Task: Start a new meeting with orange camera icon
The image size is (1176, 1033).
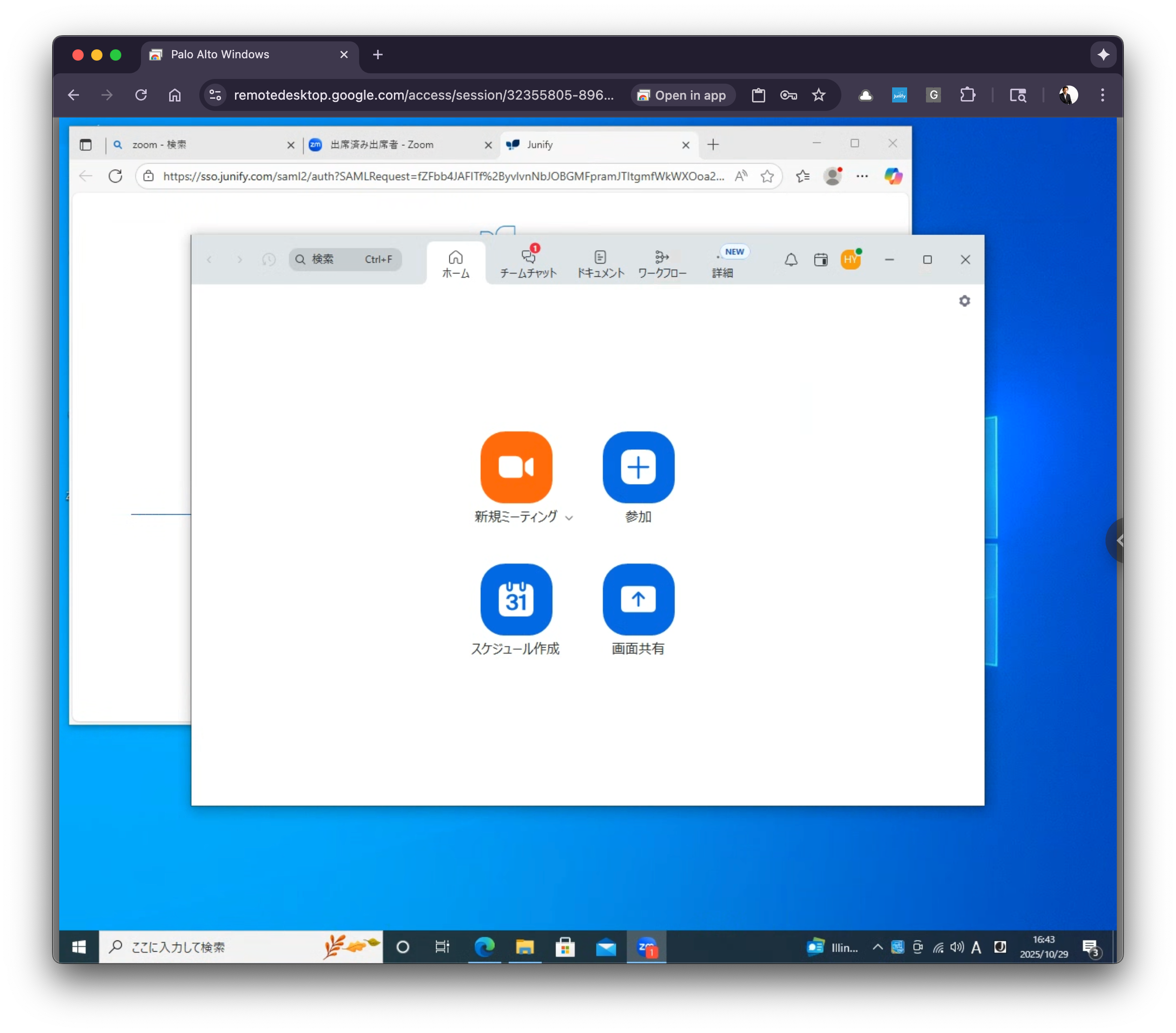Action: [516, 467]
